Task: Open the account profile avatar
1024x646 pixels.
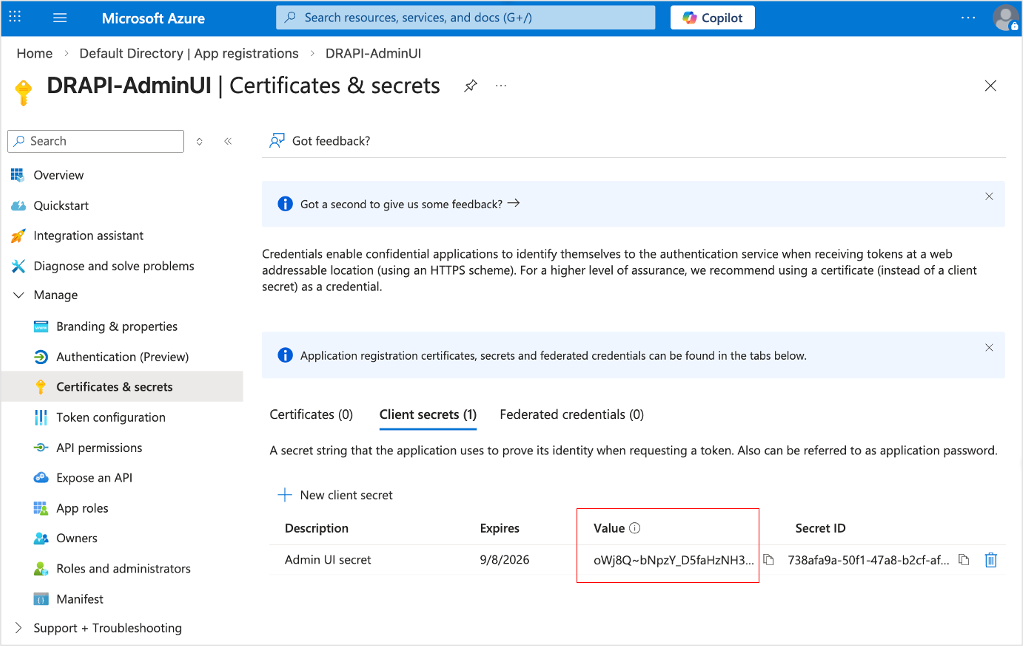Action: (1005, 17)
